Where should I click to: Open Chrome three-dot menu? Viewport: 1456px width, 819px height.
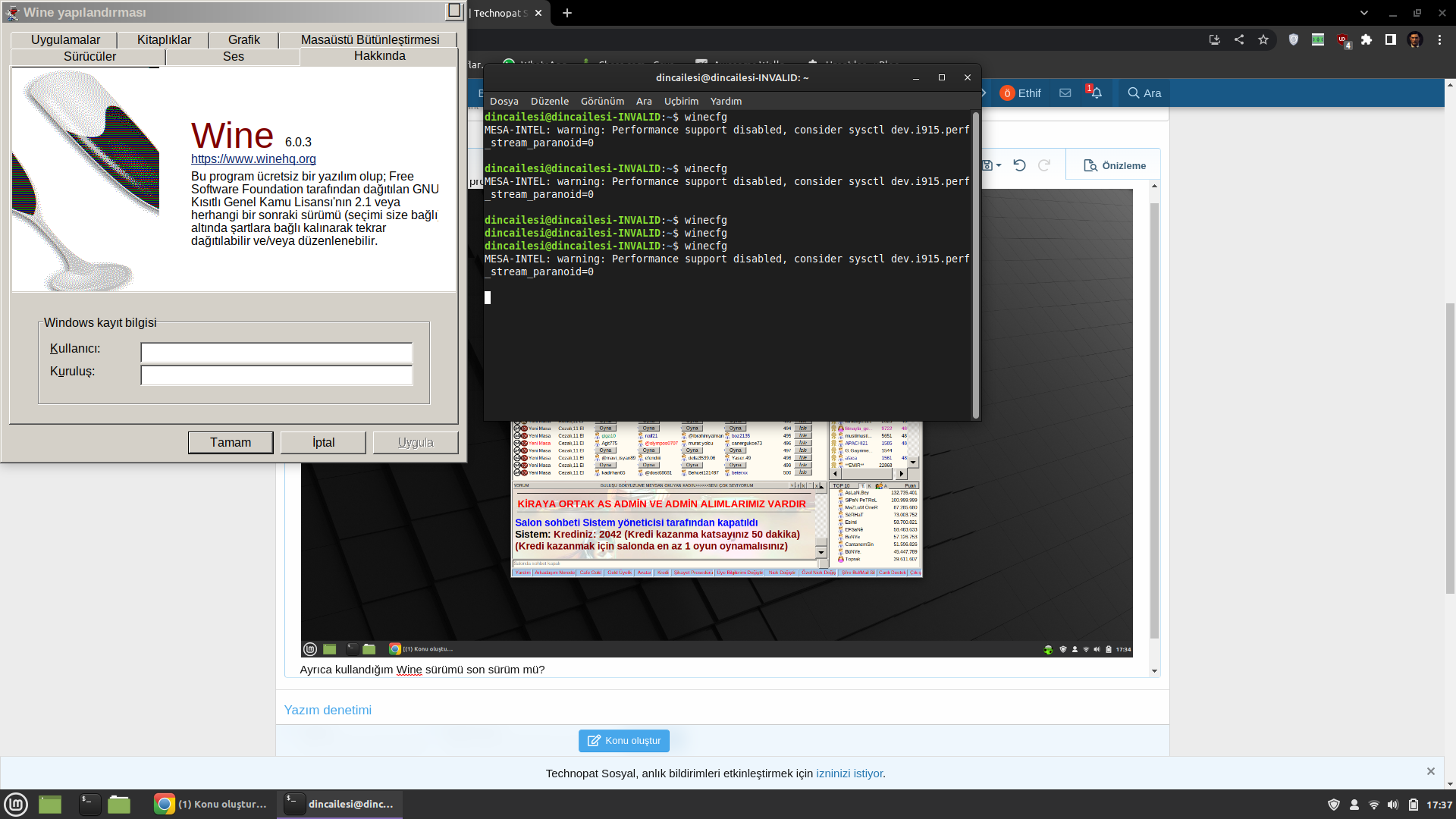click(x=1439, y=39)
